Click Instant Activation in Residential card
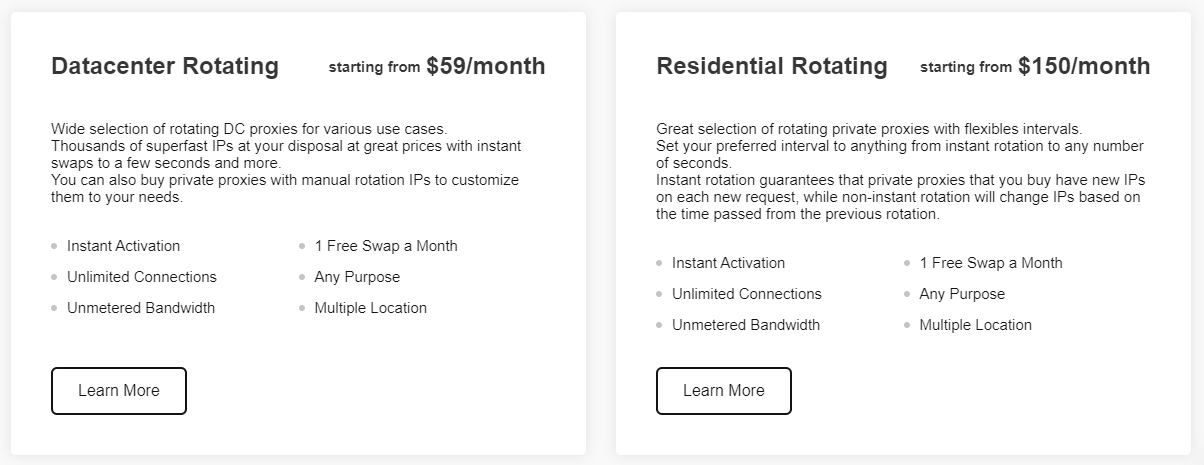 [x=728, y=263]
